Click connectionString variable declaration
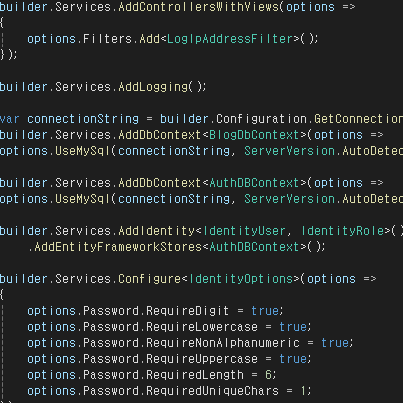The height and width of the screenshot is (403, 403). pos(83,119)
